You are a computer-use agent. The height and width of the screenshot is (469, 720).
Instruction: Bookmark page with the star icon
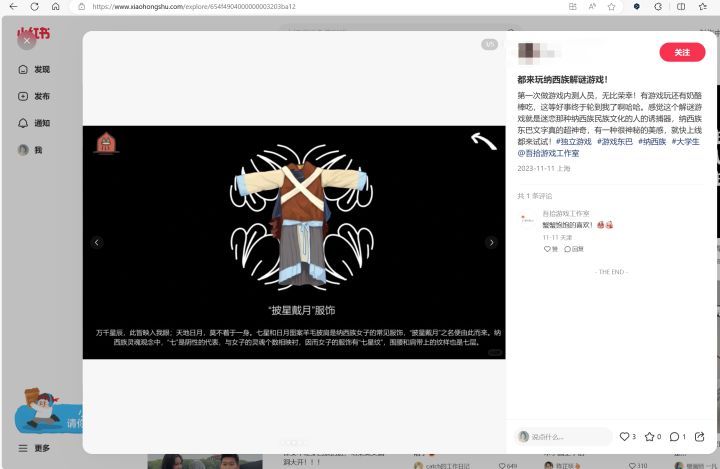tap(612, 6)
